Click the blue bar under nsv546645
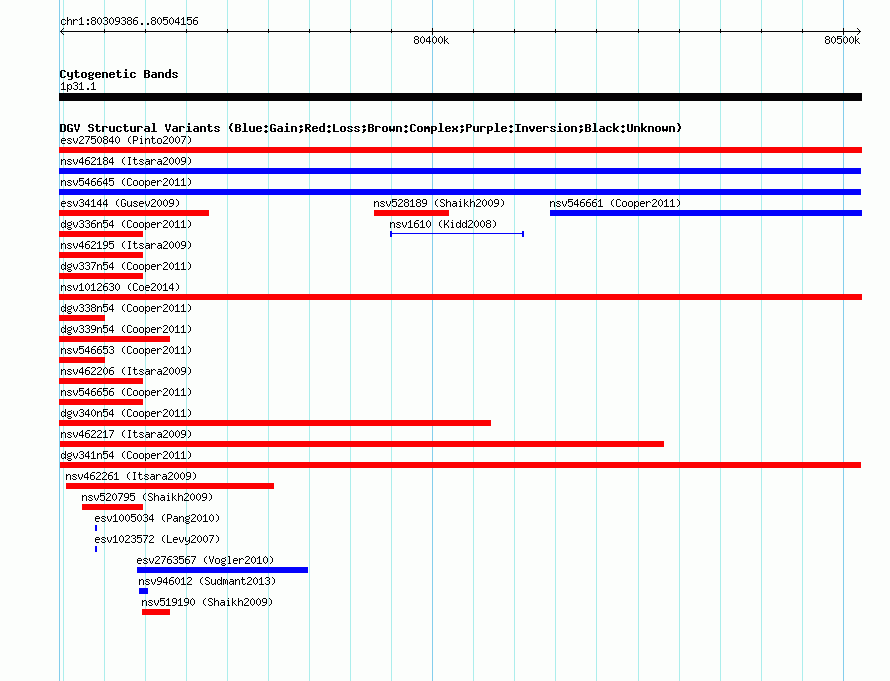 [460, 192]
